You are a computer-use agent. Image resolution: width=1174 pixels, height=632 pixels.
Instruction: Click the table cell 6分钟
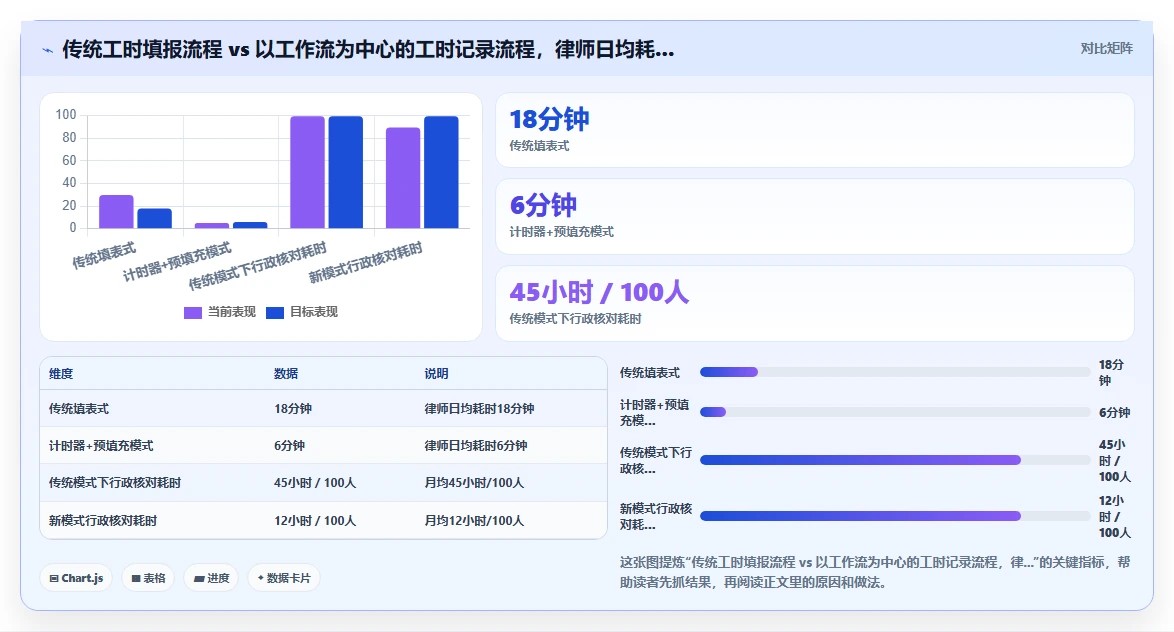[x=289, y=446]
